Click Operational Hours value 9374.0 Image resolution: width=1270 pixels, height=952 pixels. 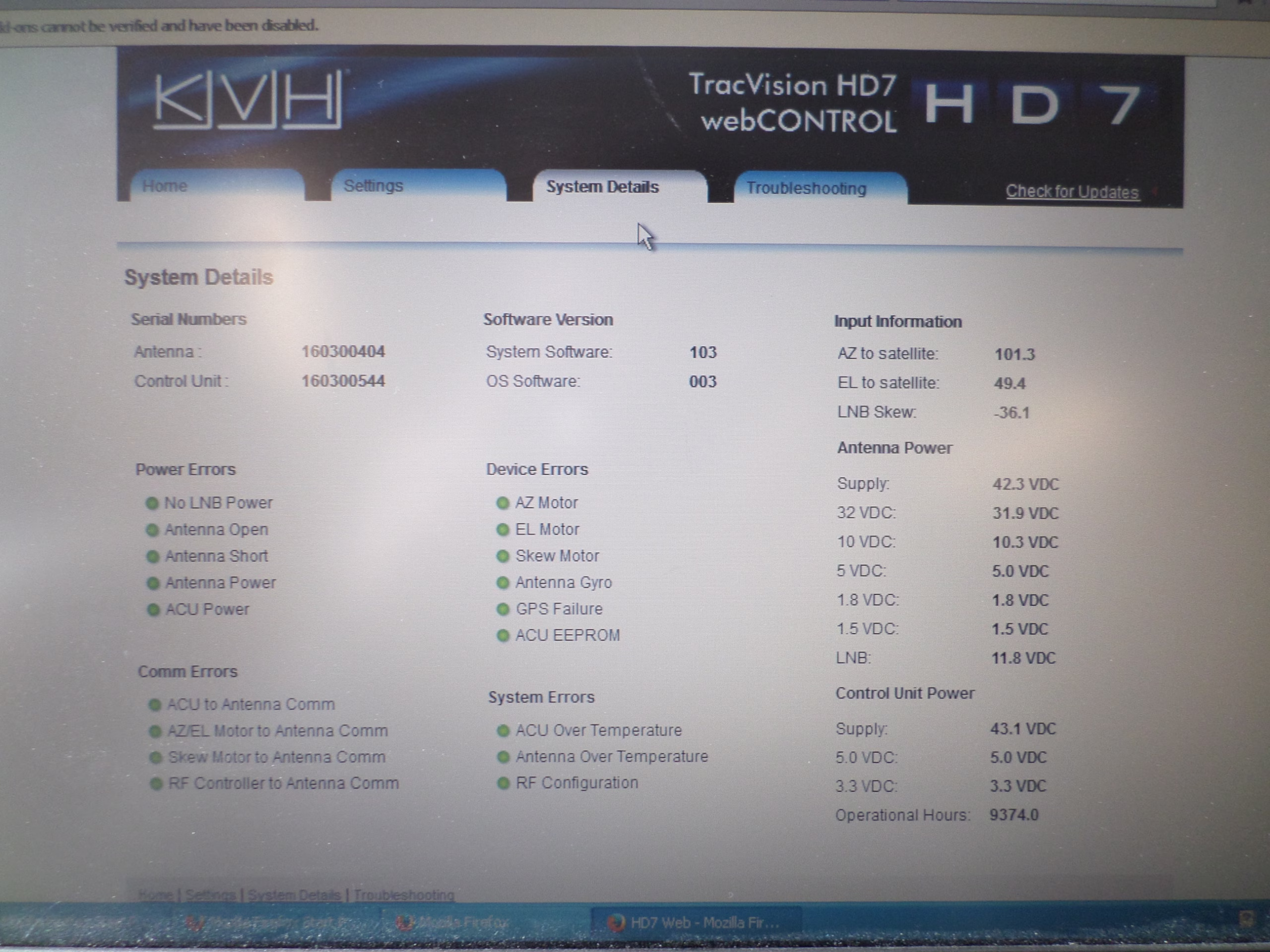point(1014,816)
